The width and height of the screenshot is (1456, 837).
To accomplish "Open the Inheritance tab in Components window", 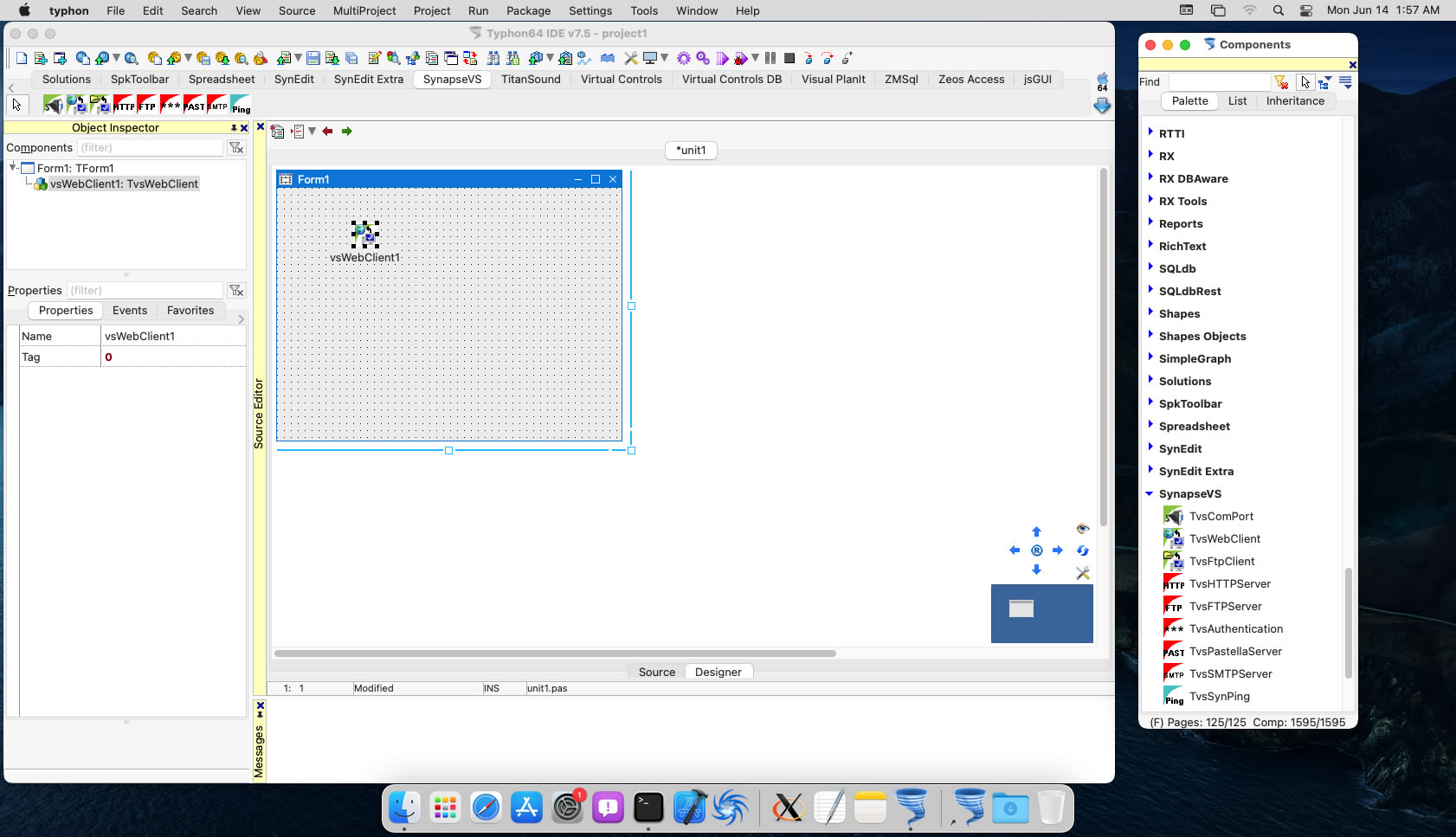I will click(1295, 101).
